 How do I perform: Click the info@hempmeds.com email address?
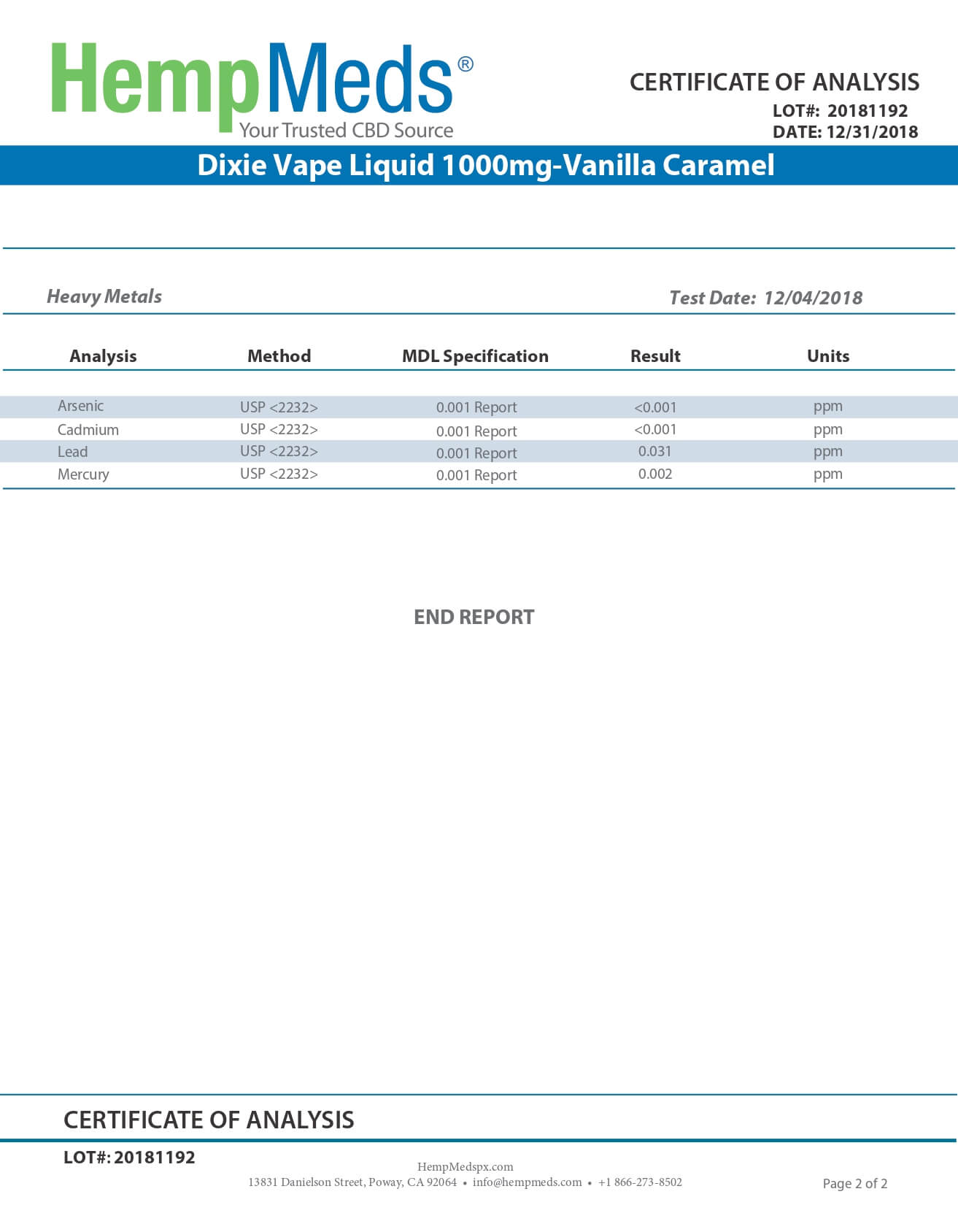coord(527,1182)
